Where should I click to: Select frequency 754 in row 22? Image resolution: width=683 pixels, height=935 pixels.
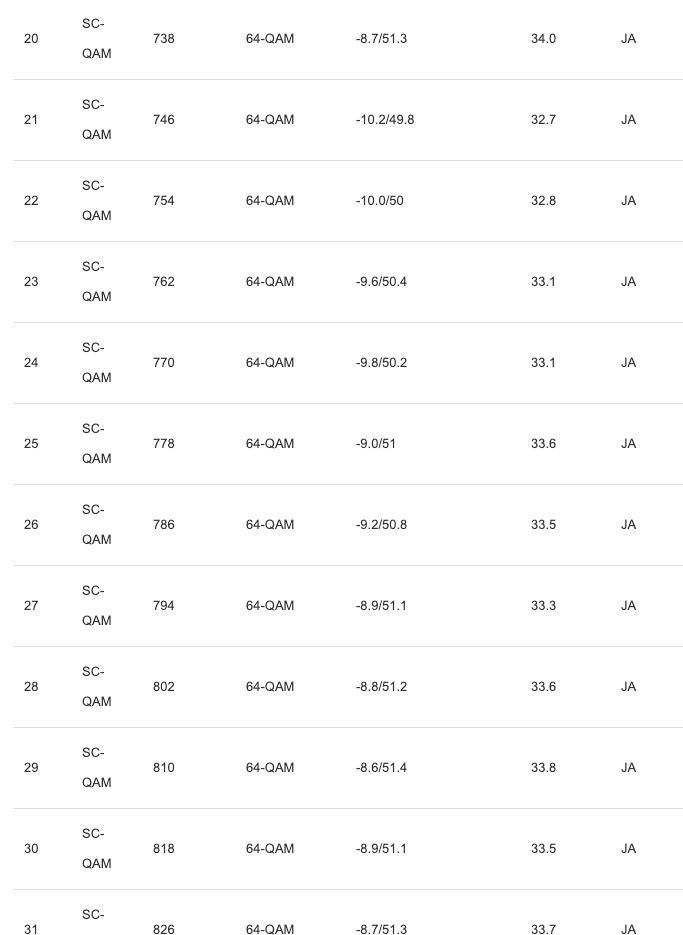pos(163,201)
